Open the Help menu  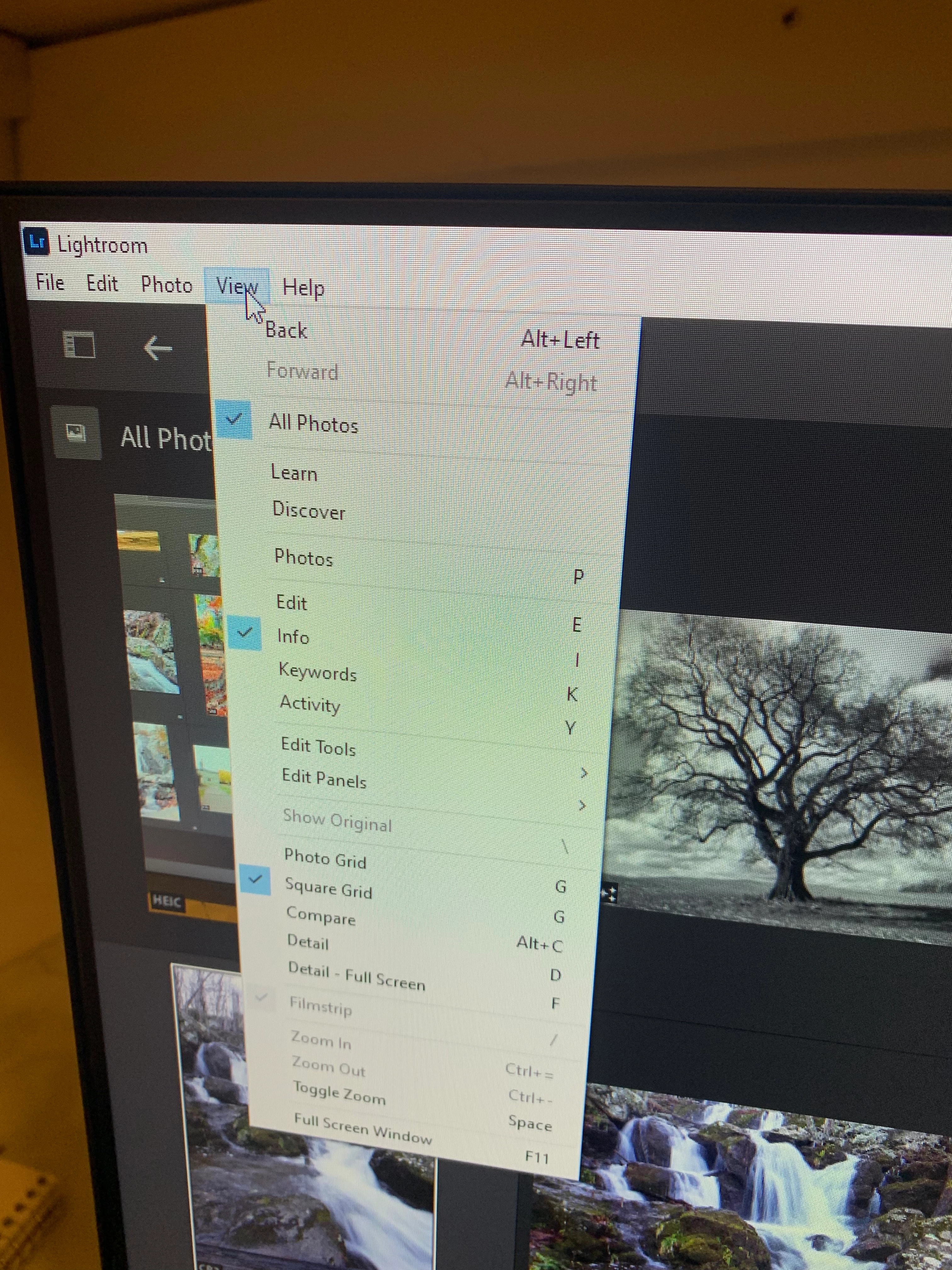coord(303,287)
